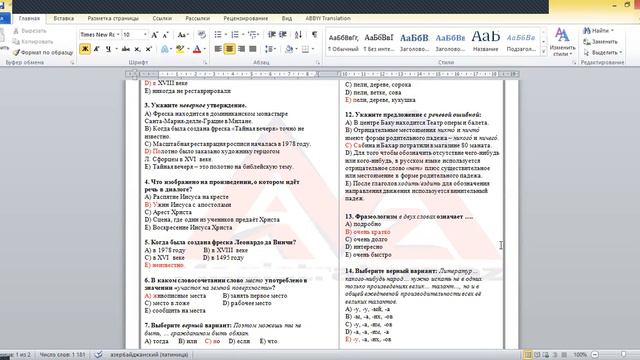The width and height of the screenshot is (640, 360).
Task: Open line spacing options
Action: coord(269,49)
